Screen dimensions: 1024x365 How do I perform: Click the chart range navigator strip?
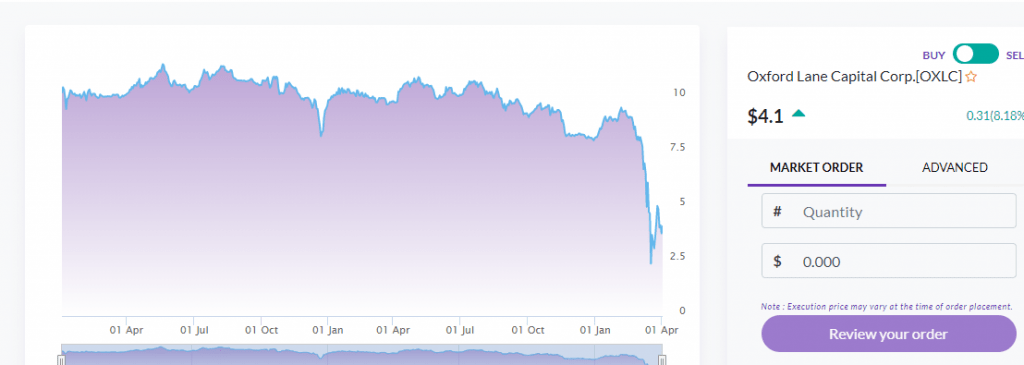[x=361, y=355]
